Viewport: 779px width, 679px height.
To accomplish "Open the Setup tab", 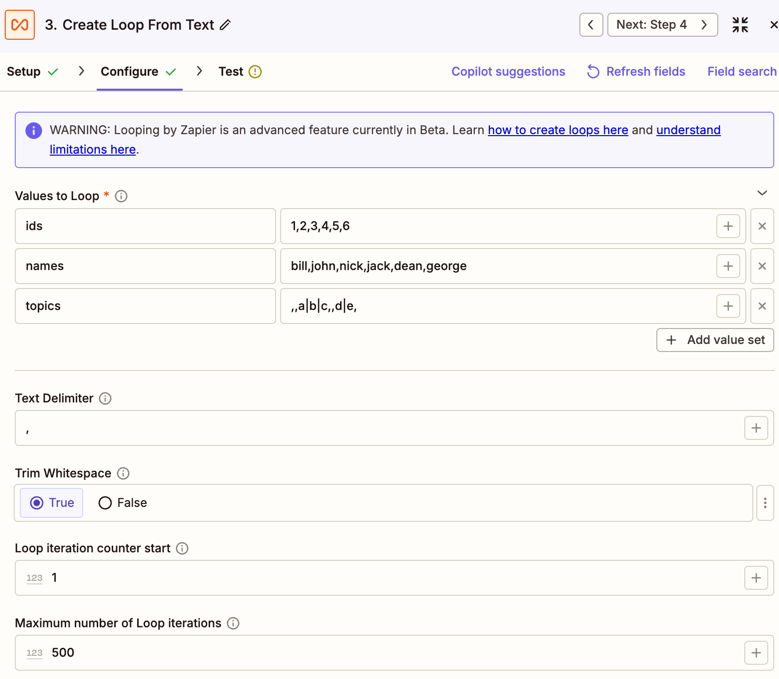I will [32, 72].
